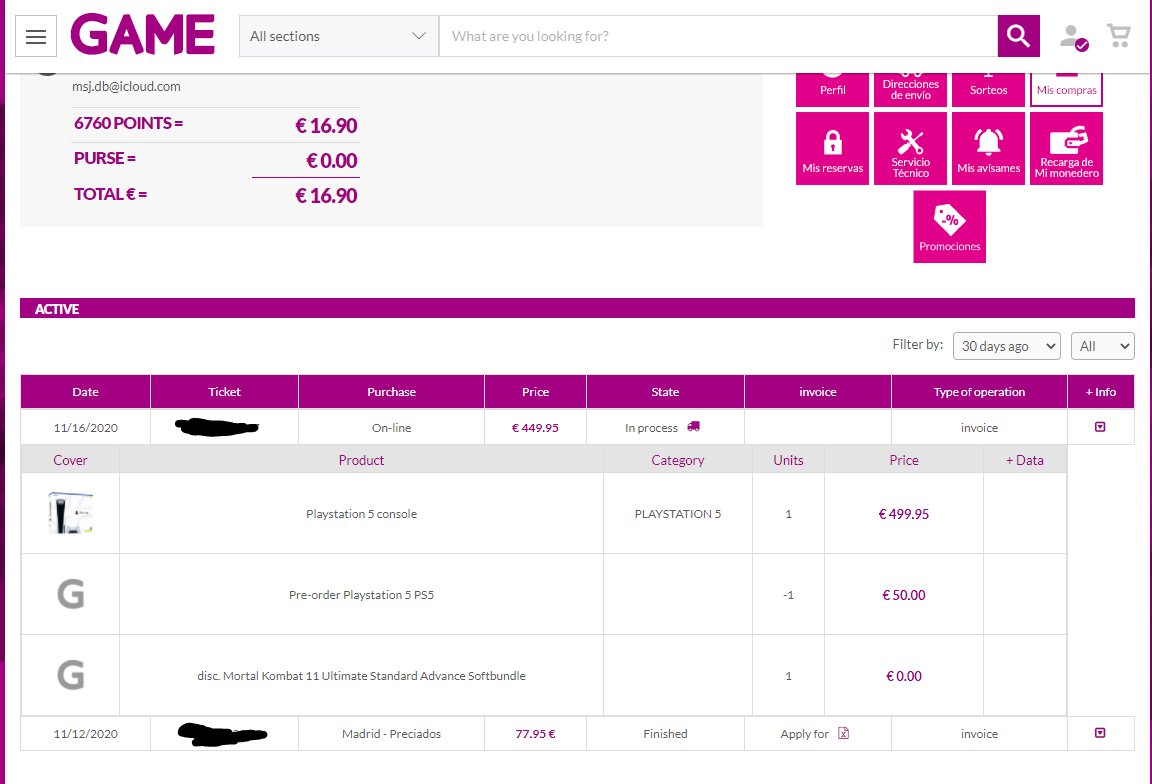Open Servicio Técnico tools tile
The width and height of the screenshot is (1152, 784).
(x=910, y=148)
